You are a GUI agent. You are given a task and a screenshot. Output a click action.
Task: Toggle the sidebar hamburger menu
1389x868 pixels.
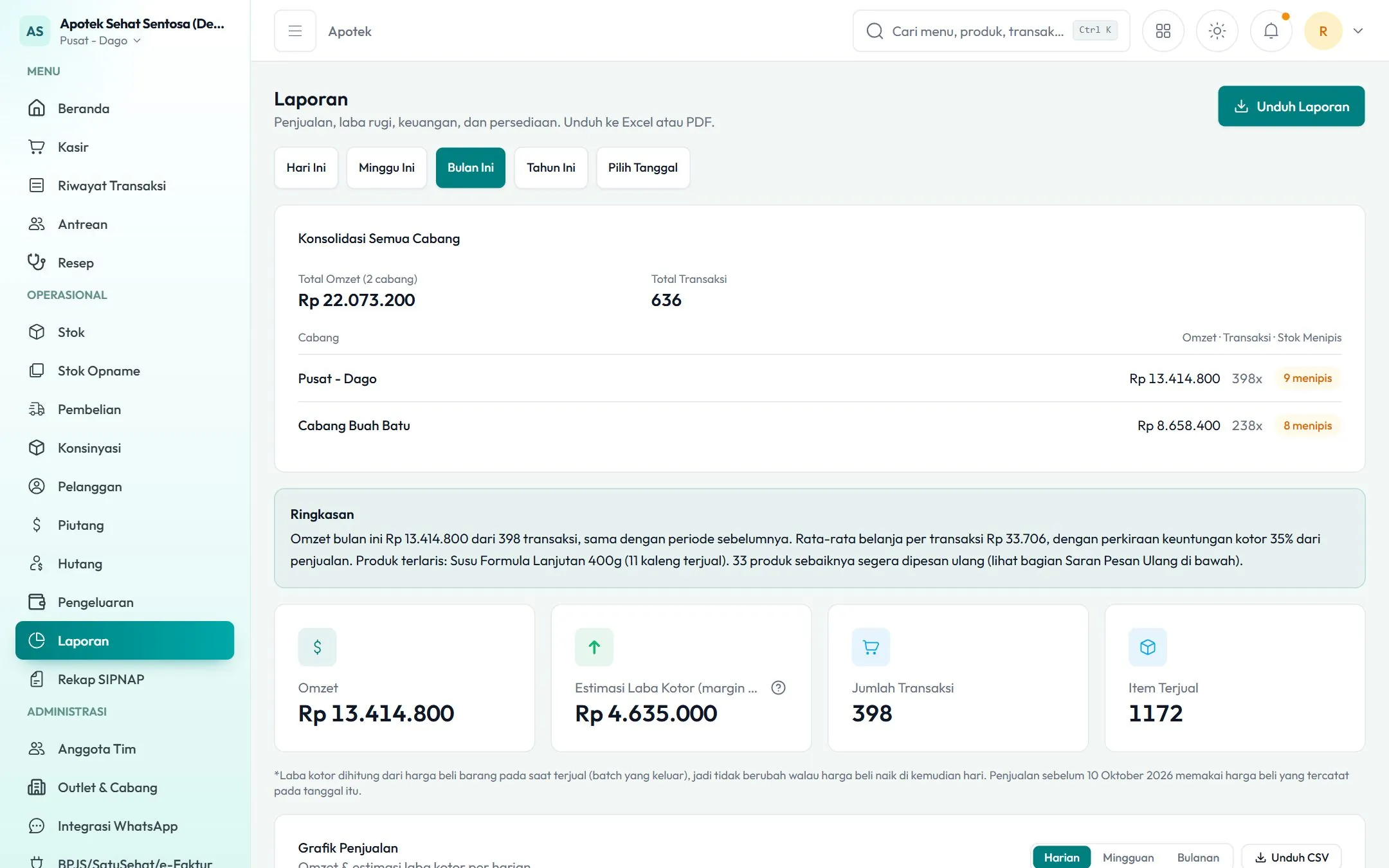295,31
